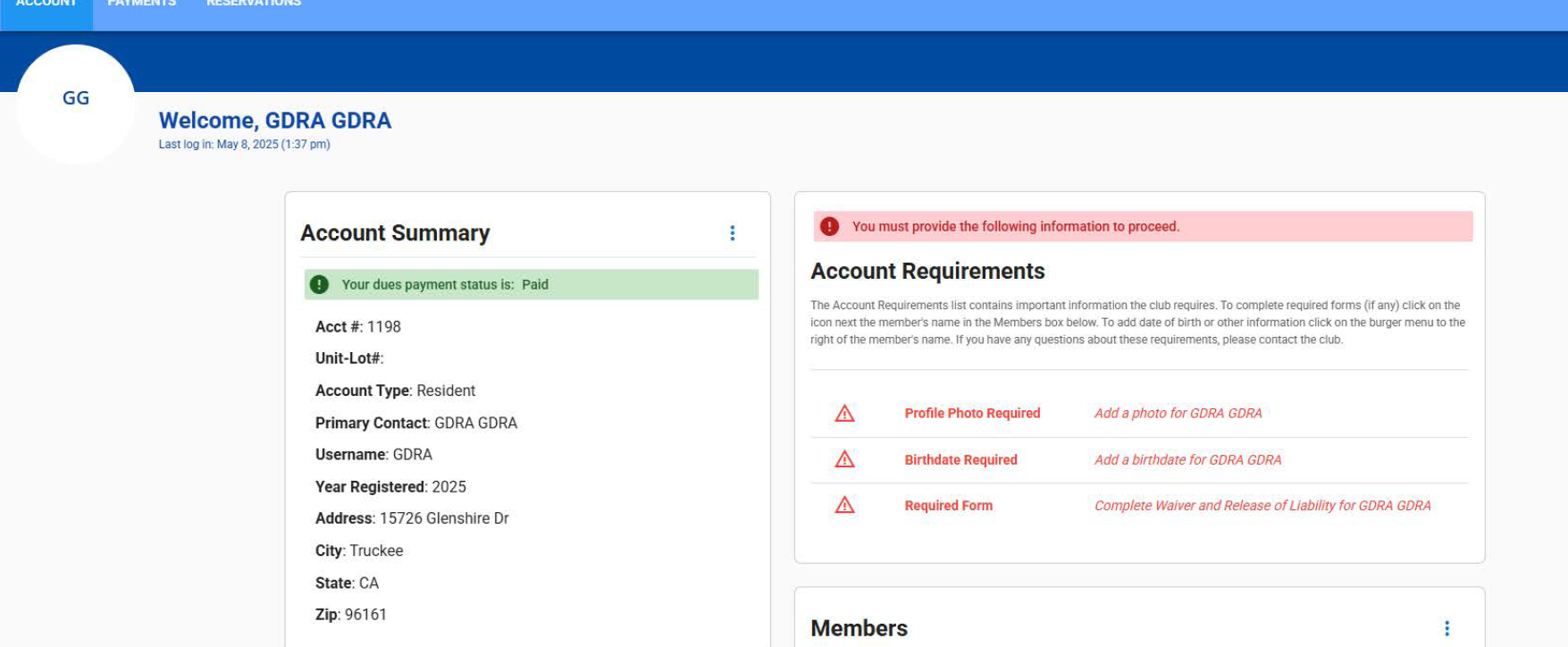
Task: Click the red alert icon in the banner
Action: coord(829,227)
